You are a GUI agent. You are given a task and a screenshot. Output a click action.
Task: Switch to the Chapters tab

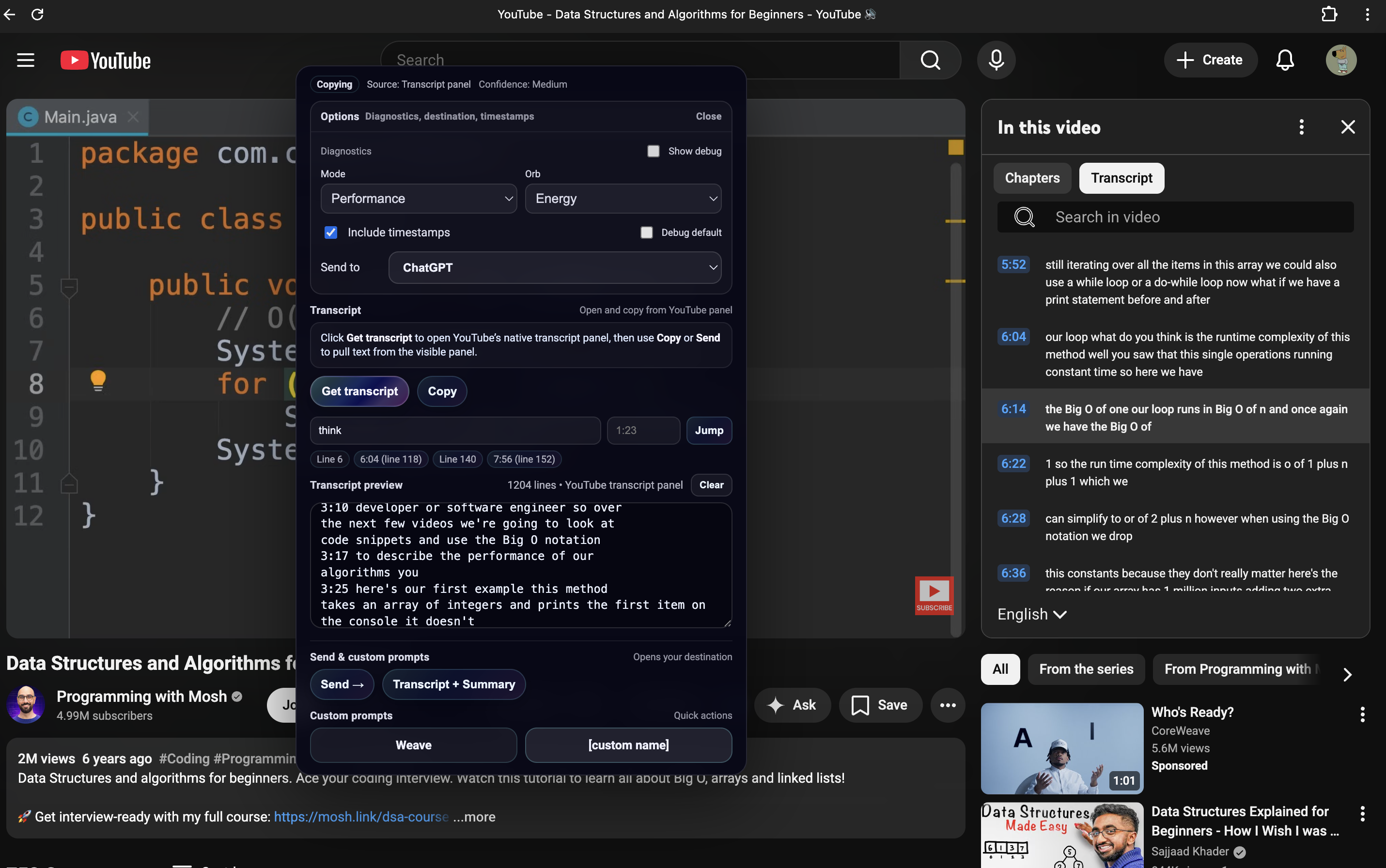[x=1032, y=178]
